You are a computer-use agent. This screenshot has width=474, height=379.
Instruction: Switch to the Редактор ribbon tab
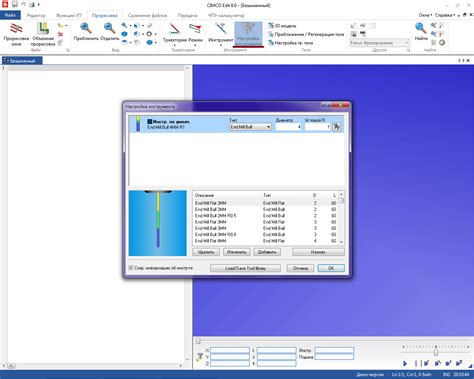[36, 15]
